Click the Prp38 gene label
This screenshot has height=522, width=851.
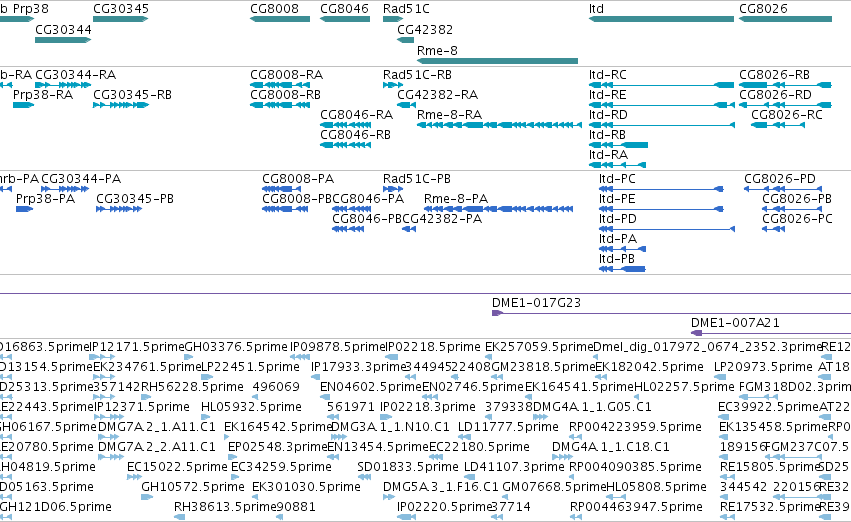click(x=30, y=9)
